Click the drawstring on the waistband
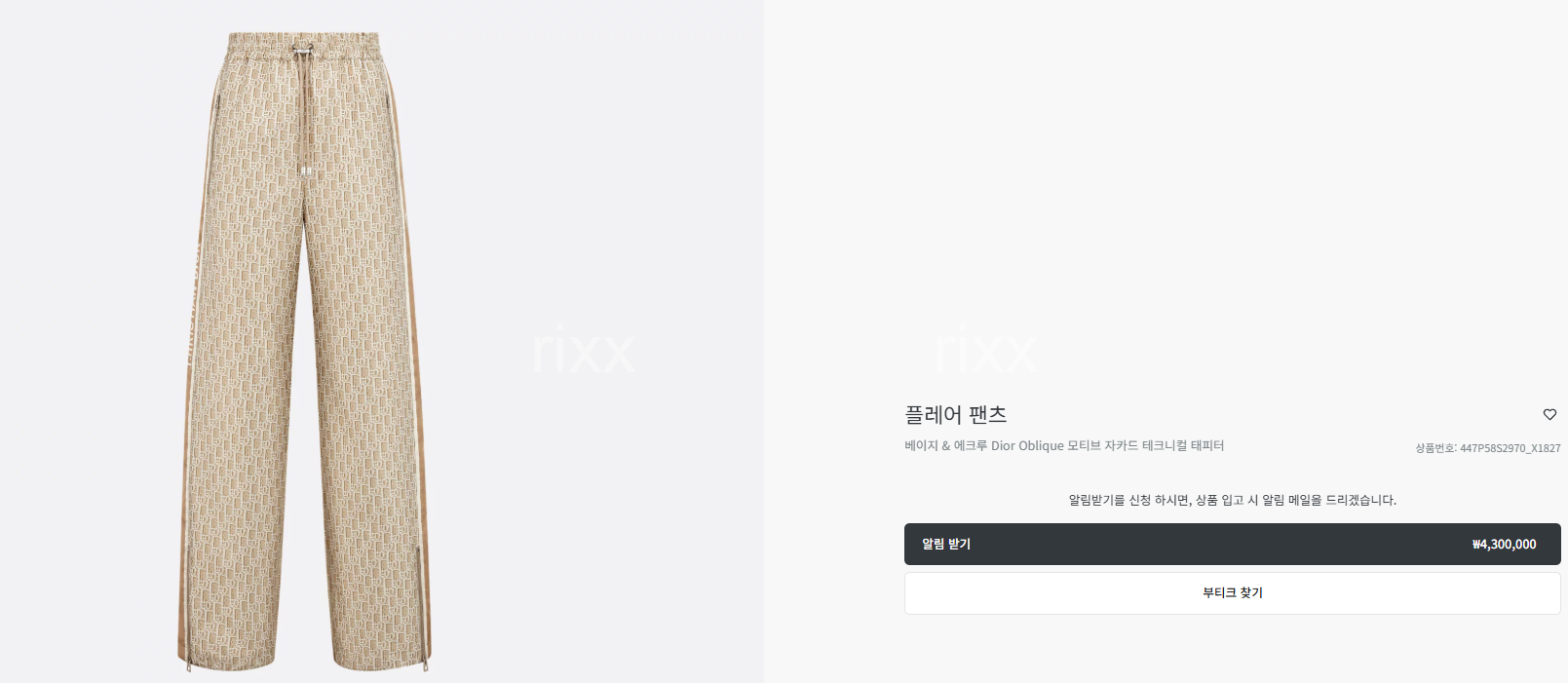 click(x=307, y=107)
